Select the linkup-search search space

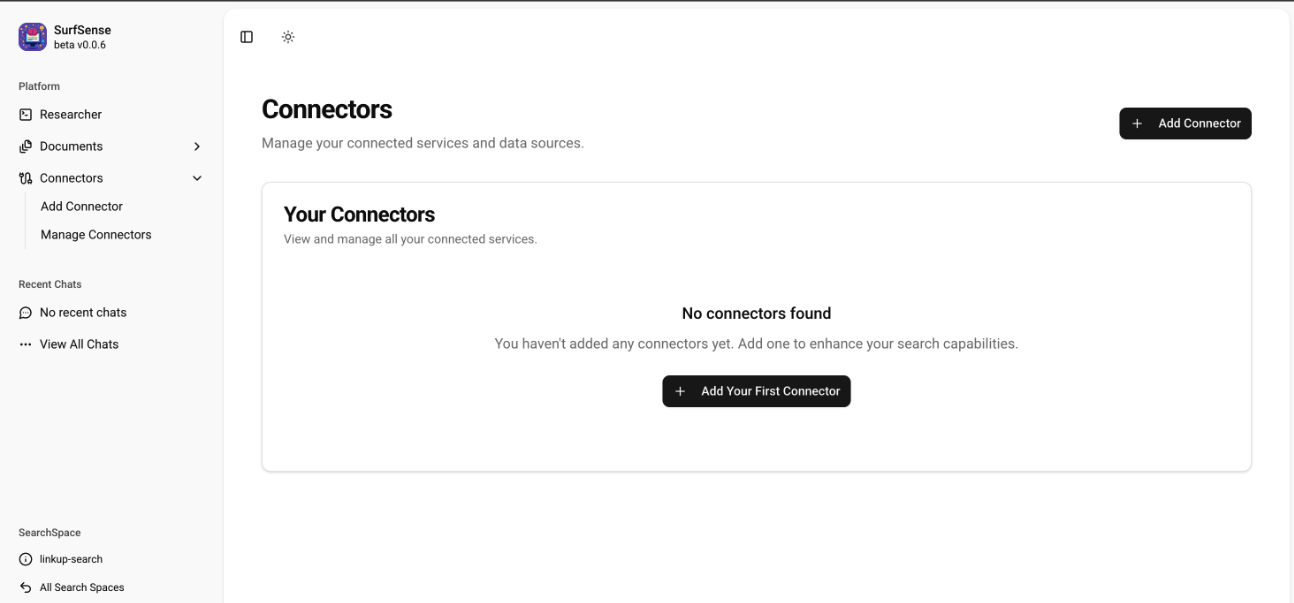point(69,559)
